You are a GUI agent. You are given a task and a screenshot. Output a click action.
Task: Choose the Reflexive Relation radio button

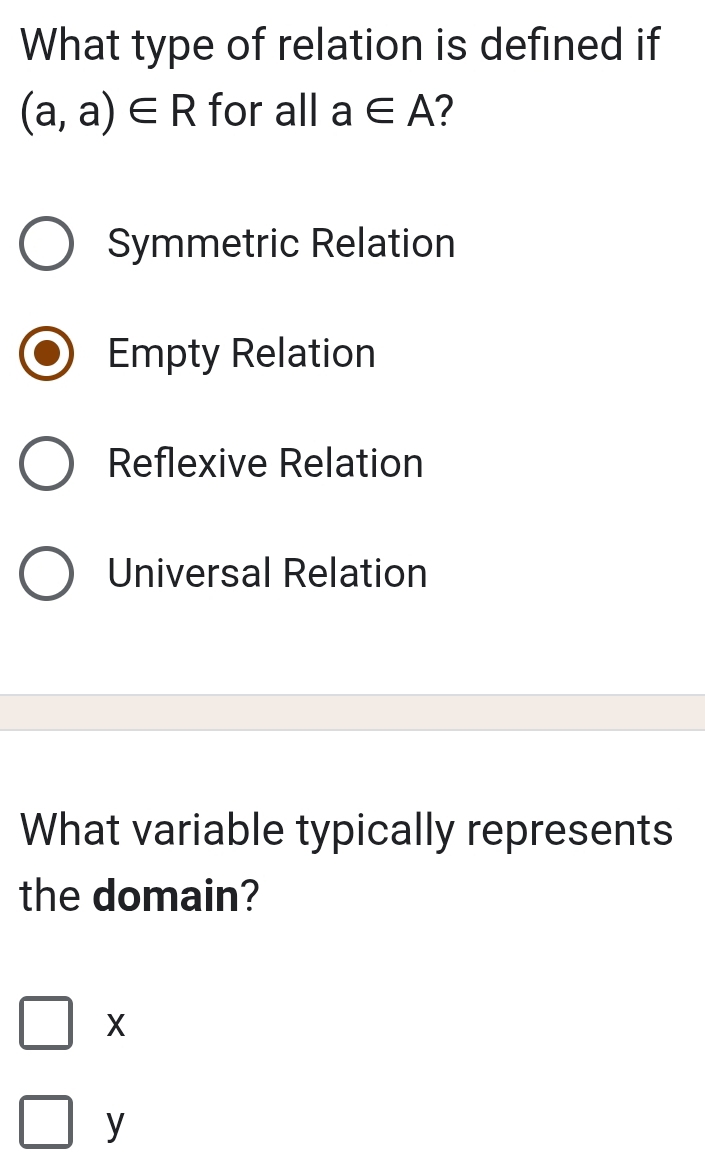click(x=46, y=464)
